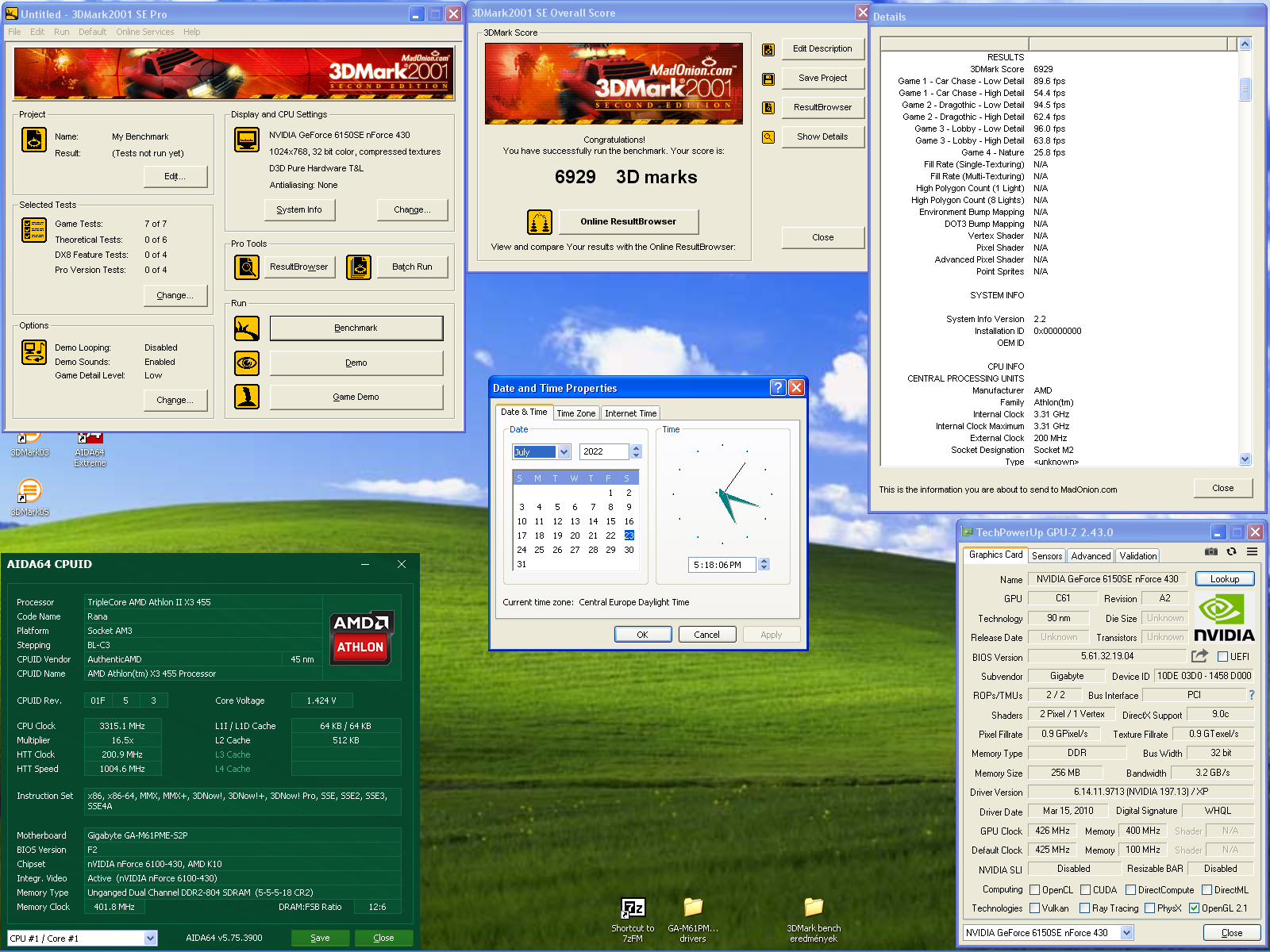Click the System Info button

click(x=299, y=209)
